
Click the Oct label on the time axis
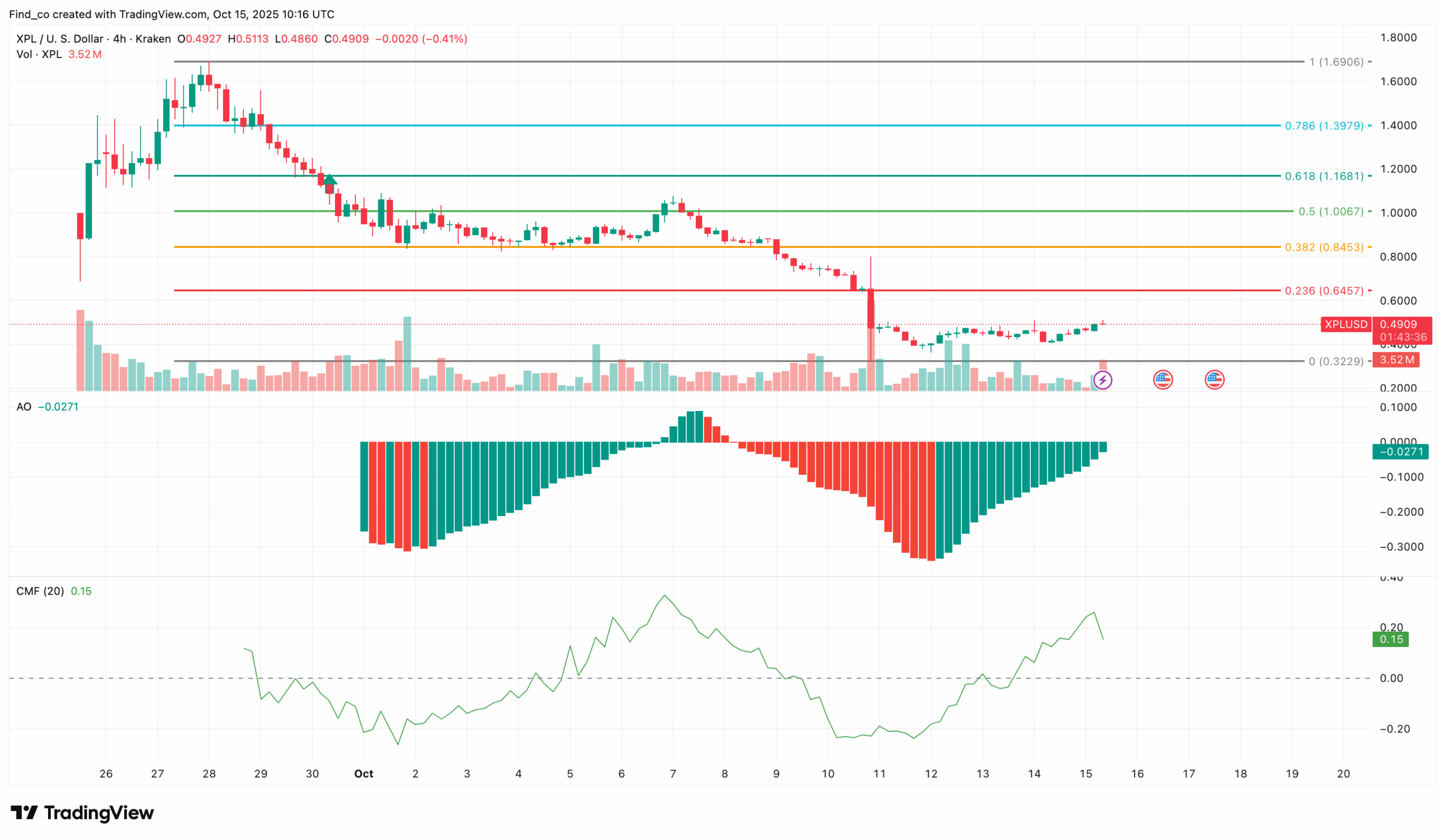click(x=363, y=774)
